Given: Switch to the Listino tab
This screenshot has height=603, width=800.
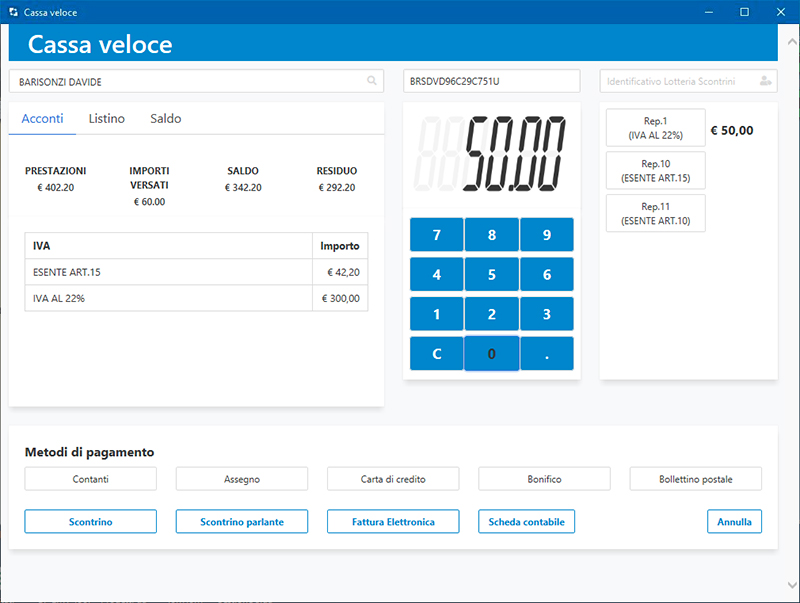Looking at the screenshot, I should coord(107,119).
